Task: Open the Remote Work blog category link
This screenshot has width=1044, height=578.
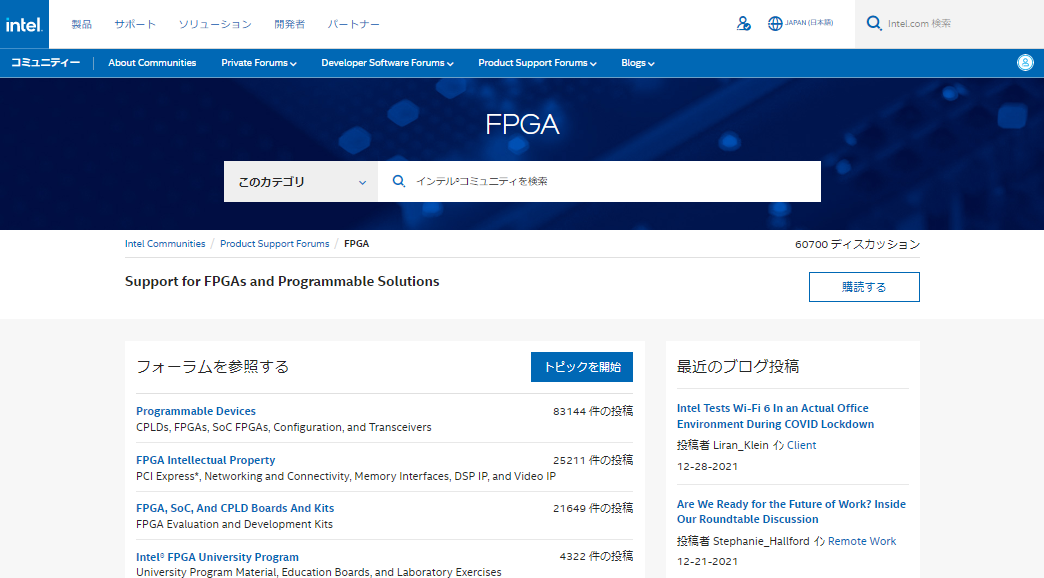Action: click(x=862, y=541)
